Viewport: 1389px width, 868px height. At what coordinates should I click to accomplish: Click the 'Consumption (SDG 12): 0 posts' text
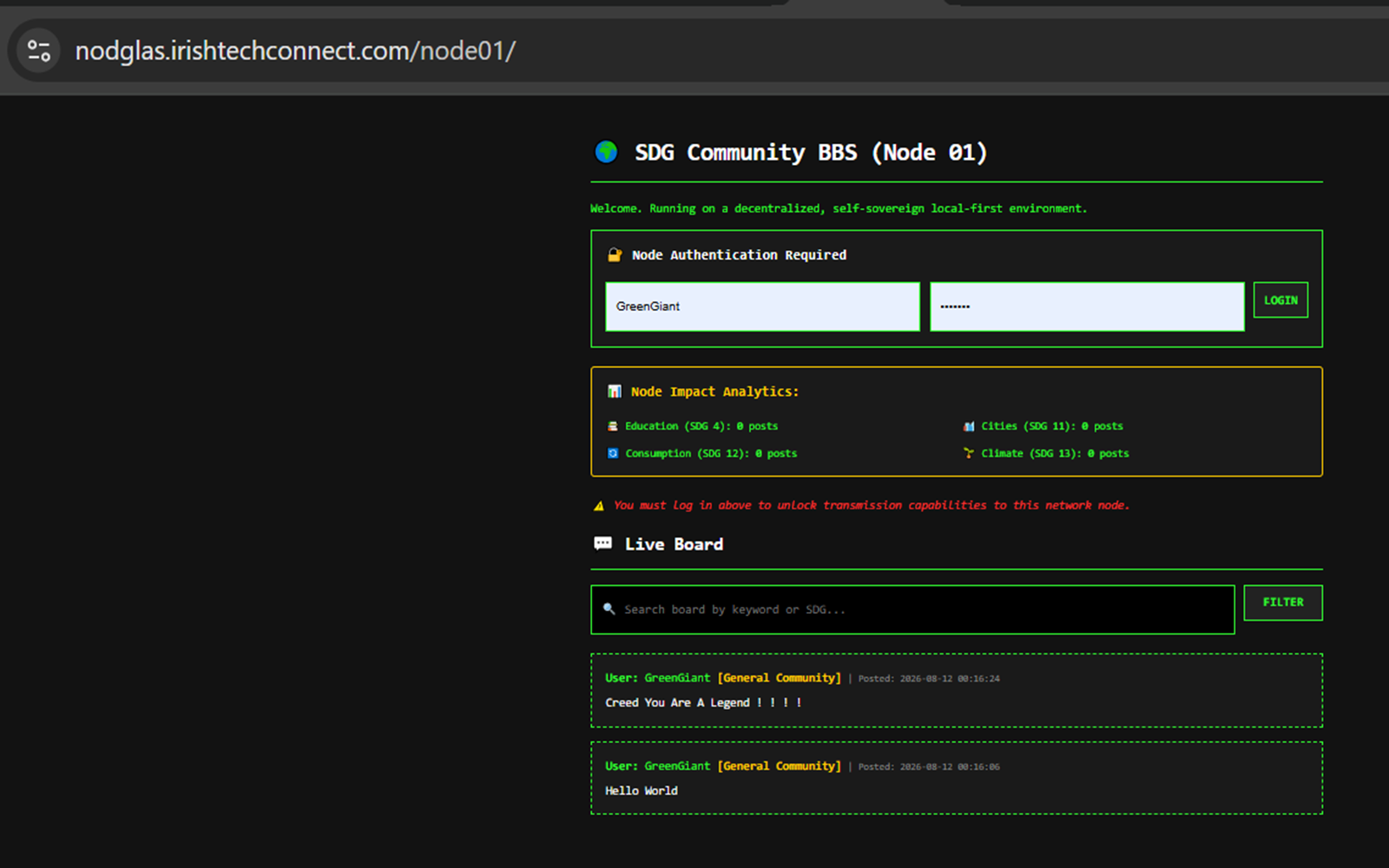coord(711,453)
